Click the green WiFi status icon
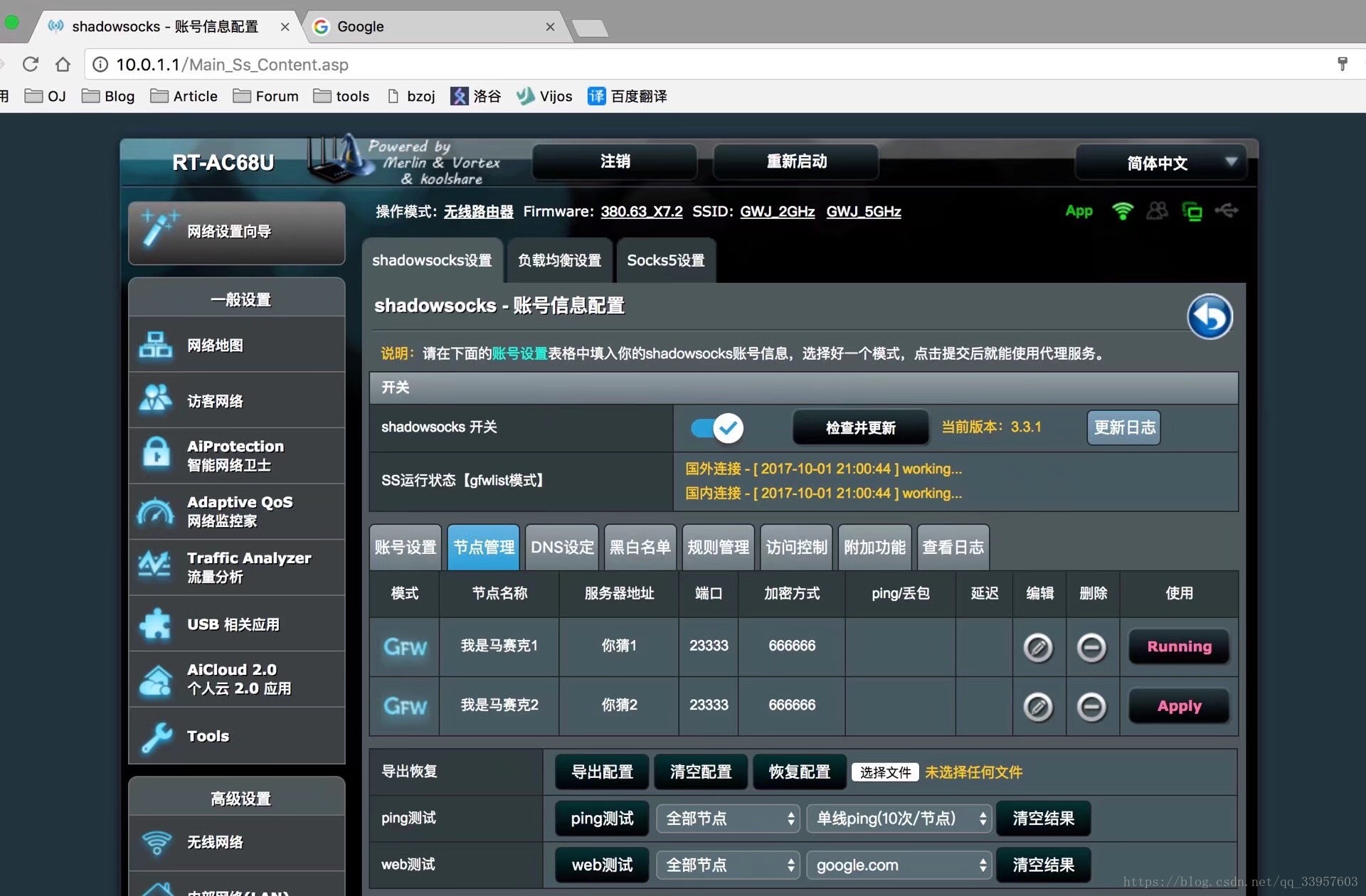The height and width of the screenshot is (896, 1366). coord(1123,211)
